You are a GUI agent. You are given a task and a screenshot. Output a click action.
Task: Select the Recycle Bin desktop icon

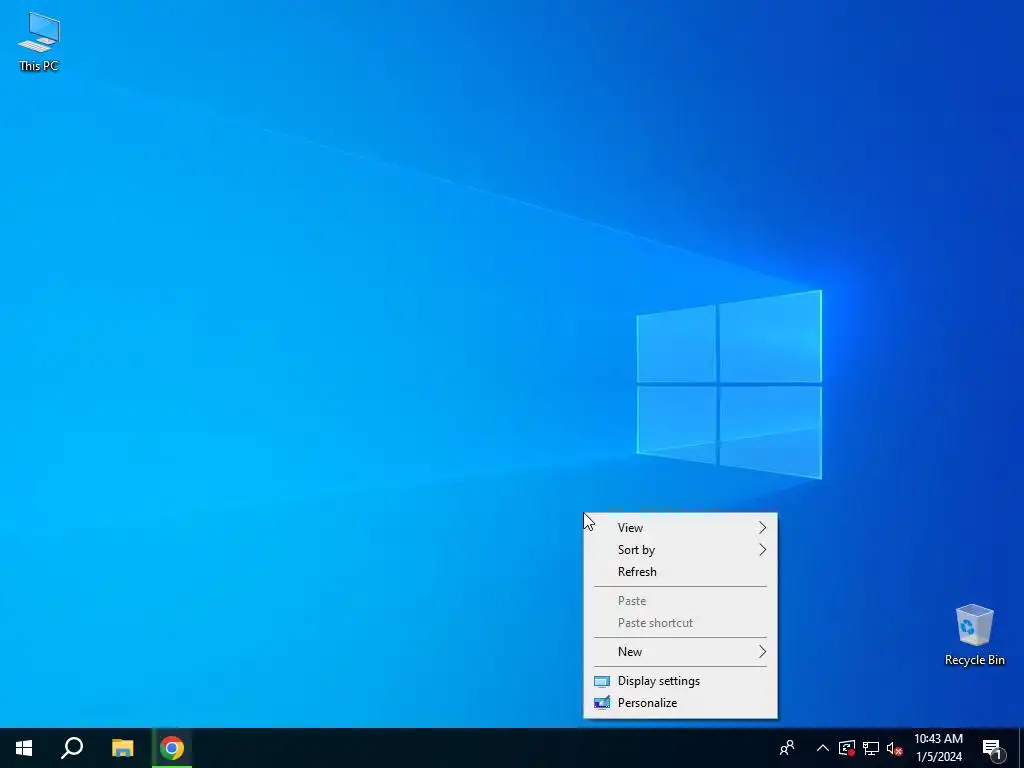click(x=974, y=634)
